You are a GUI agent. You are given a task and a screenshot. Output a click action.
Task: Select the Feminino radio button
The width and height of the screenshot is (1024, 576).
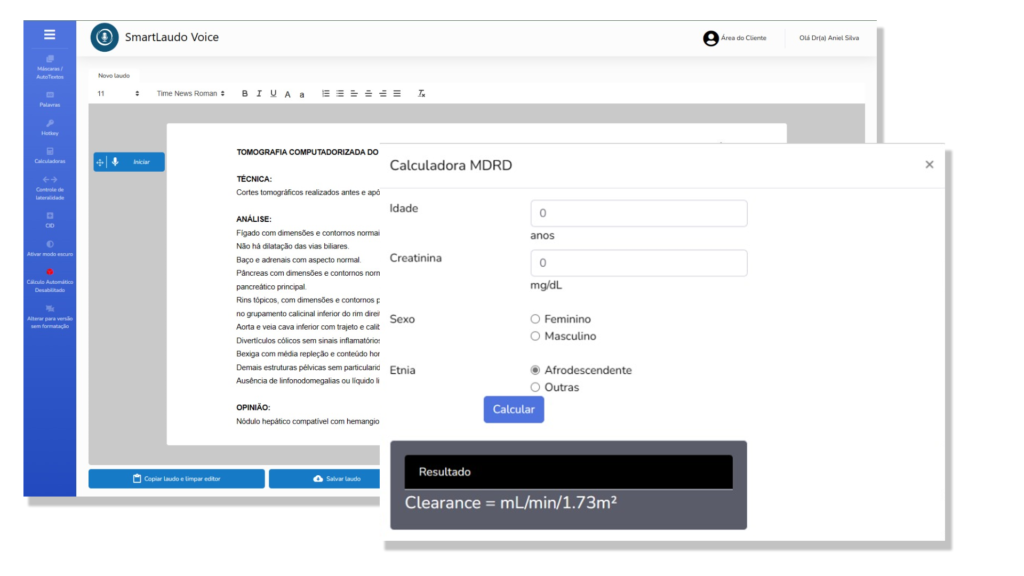coord(536,319)
